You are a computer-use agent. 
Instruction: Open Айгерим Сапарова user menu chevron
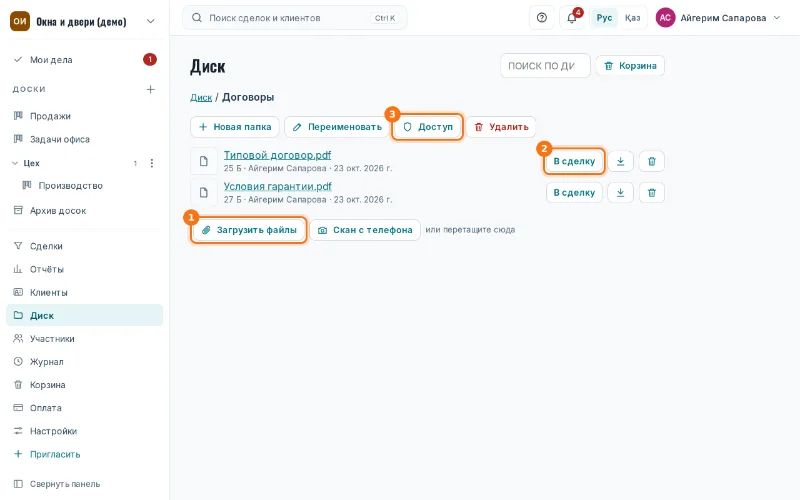tap(777, 18)
